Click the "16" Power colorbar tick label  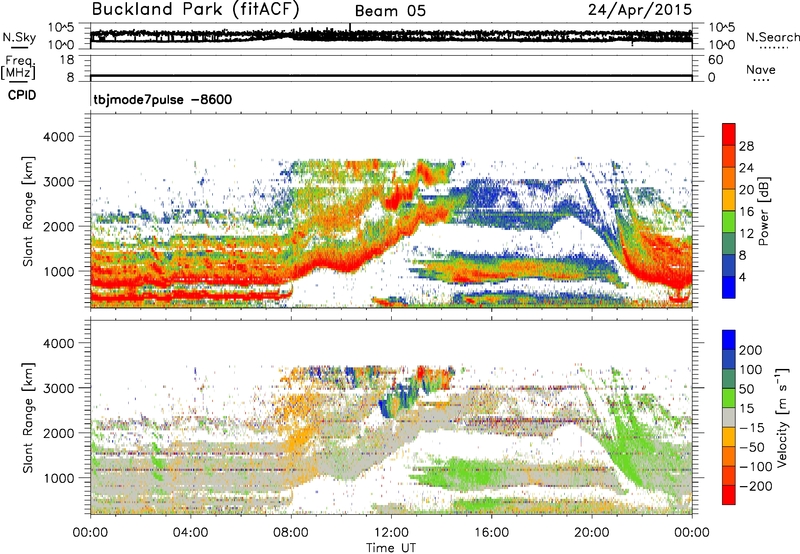(x=746, y=211)
